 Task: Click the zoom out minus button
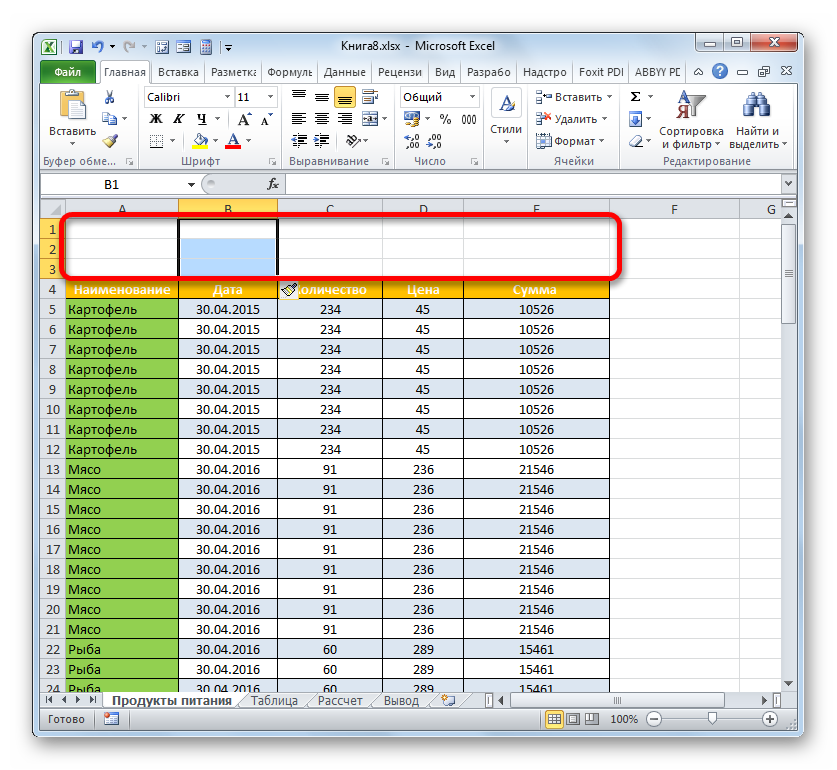pos(653,719)
